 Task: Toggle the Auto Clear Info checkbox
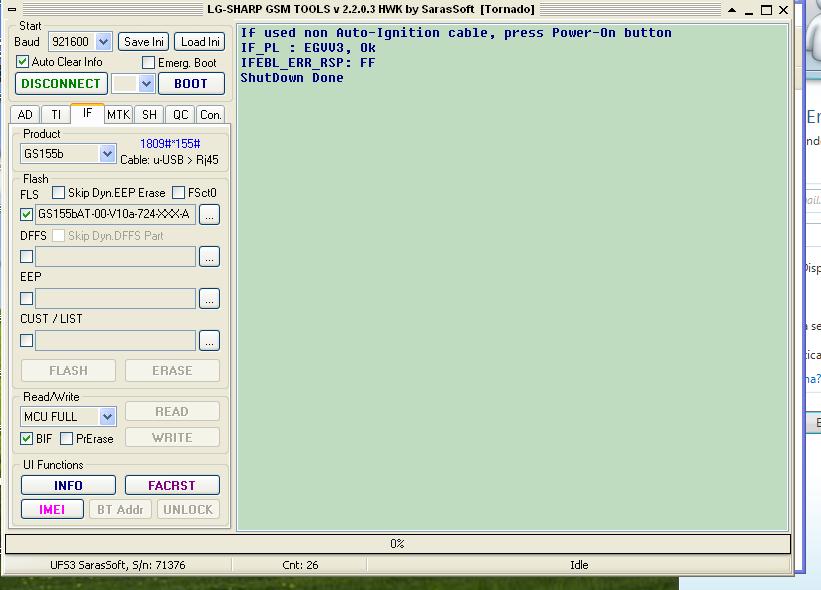[x=23, y=62]
